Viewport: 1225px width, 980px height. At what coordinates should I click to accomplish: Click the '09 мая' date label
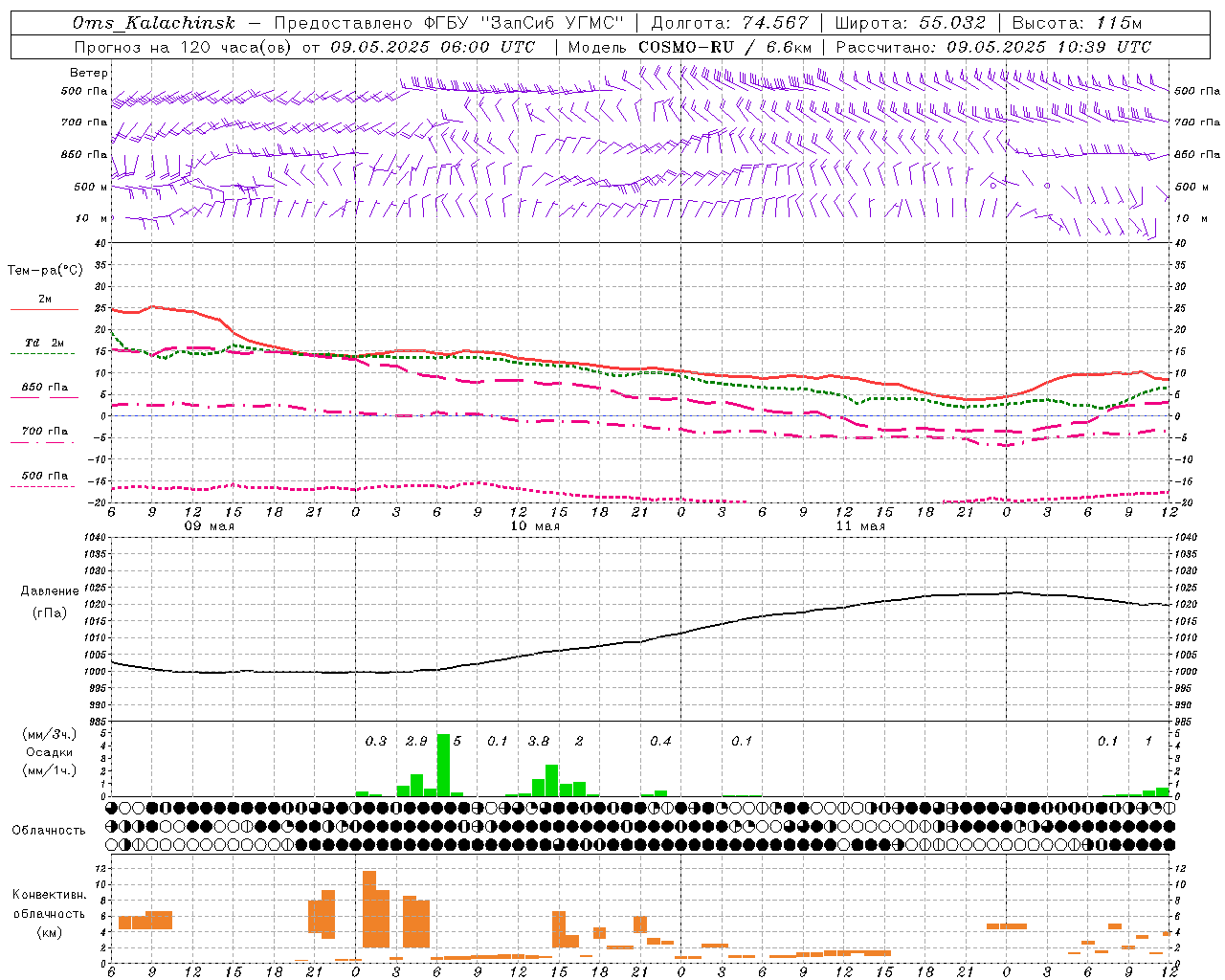[209, 526]
